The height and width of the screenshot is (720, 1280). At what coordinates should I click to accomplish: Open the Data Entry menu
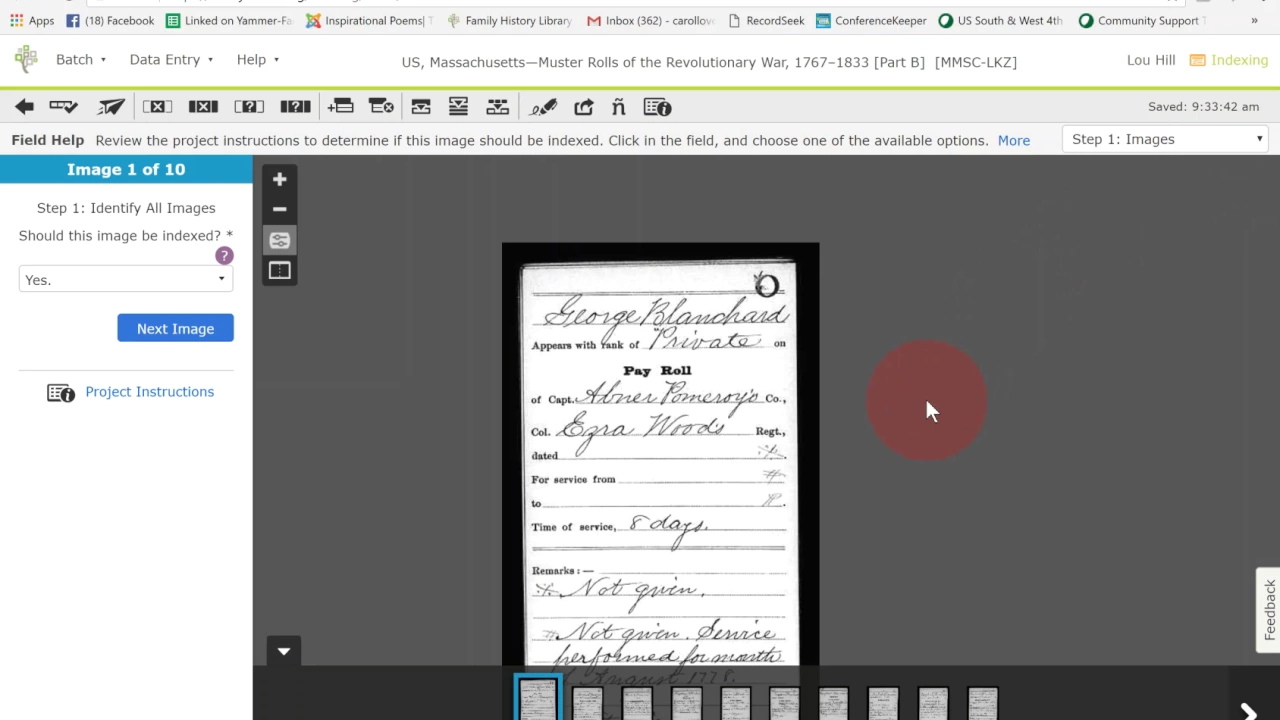[171, 60]
